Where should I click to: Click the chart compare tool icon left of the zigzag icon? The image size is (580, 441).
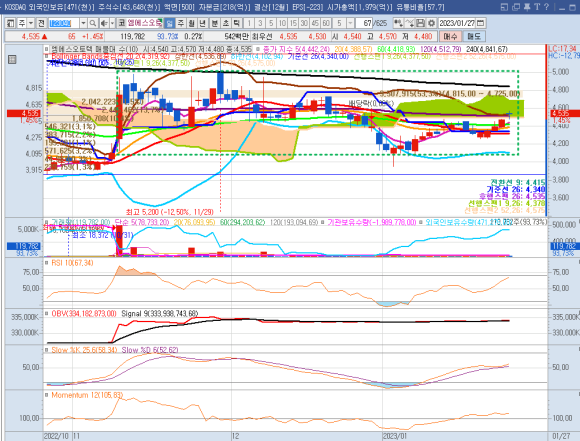[x=398, y=23]
